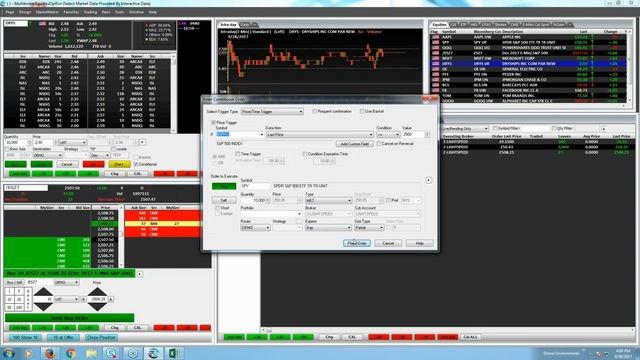Check the Request confirmation checkbox
Screen dimensions: 640x360
click(x=315, y=111)
